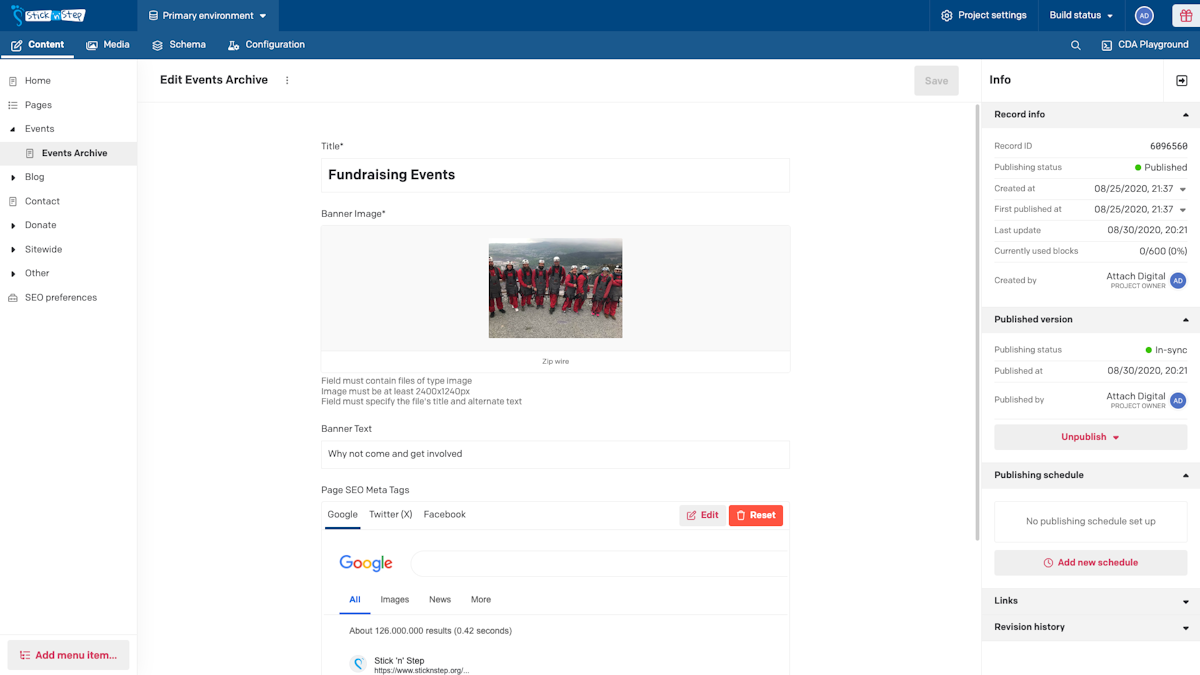Expand the Donate tree item

pos(13,225)
